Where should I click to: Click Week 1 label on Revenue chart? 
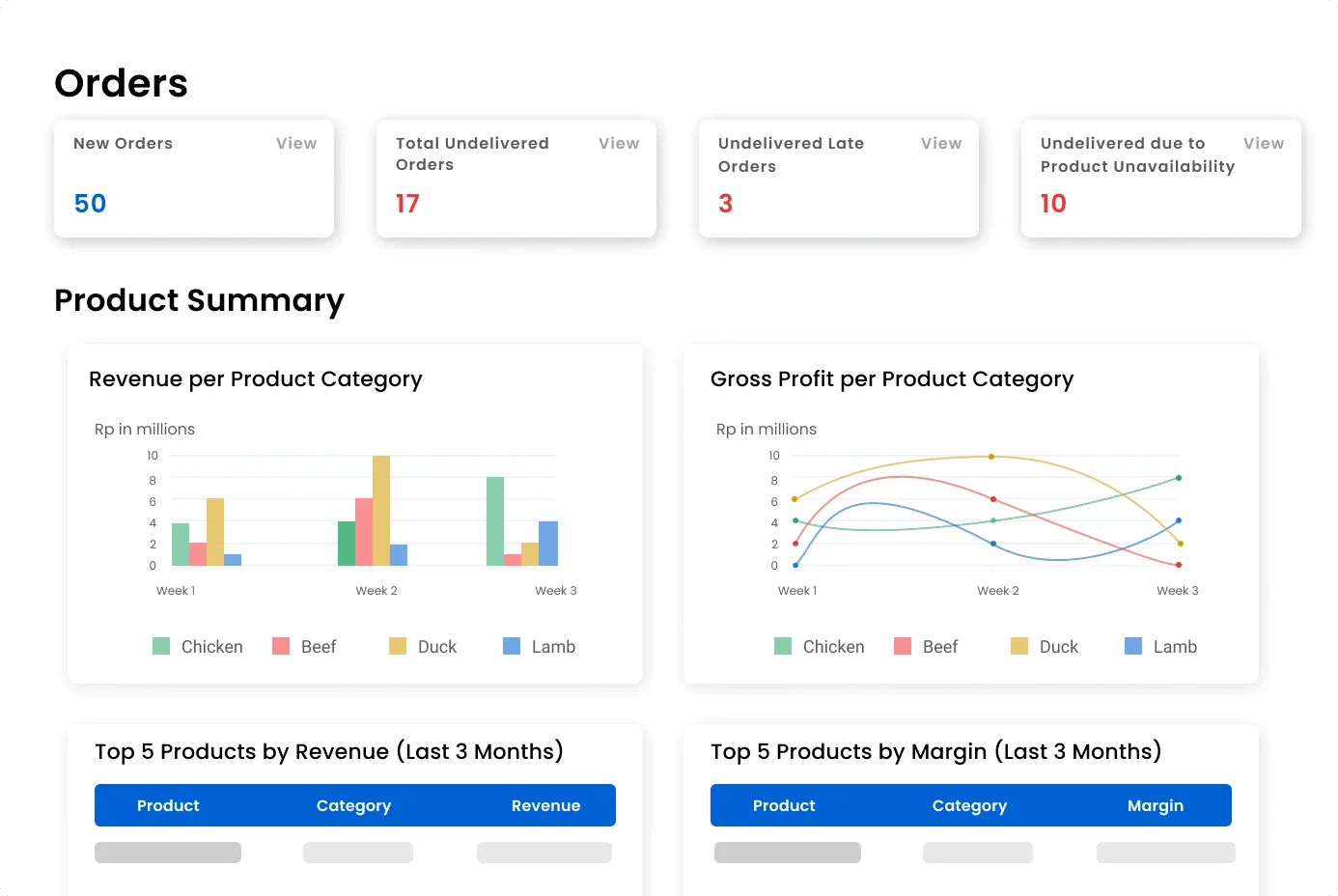(176, 591)
